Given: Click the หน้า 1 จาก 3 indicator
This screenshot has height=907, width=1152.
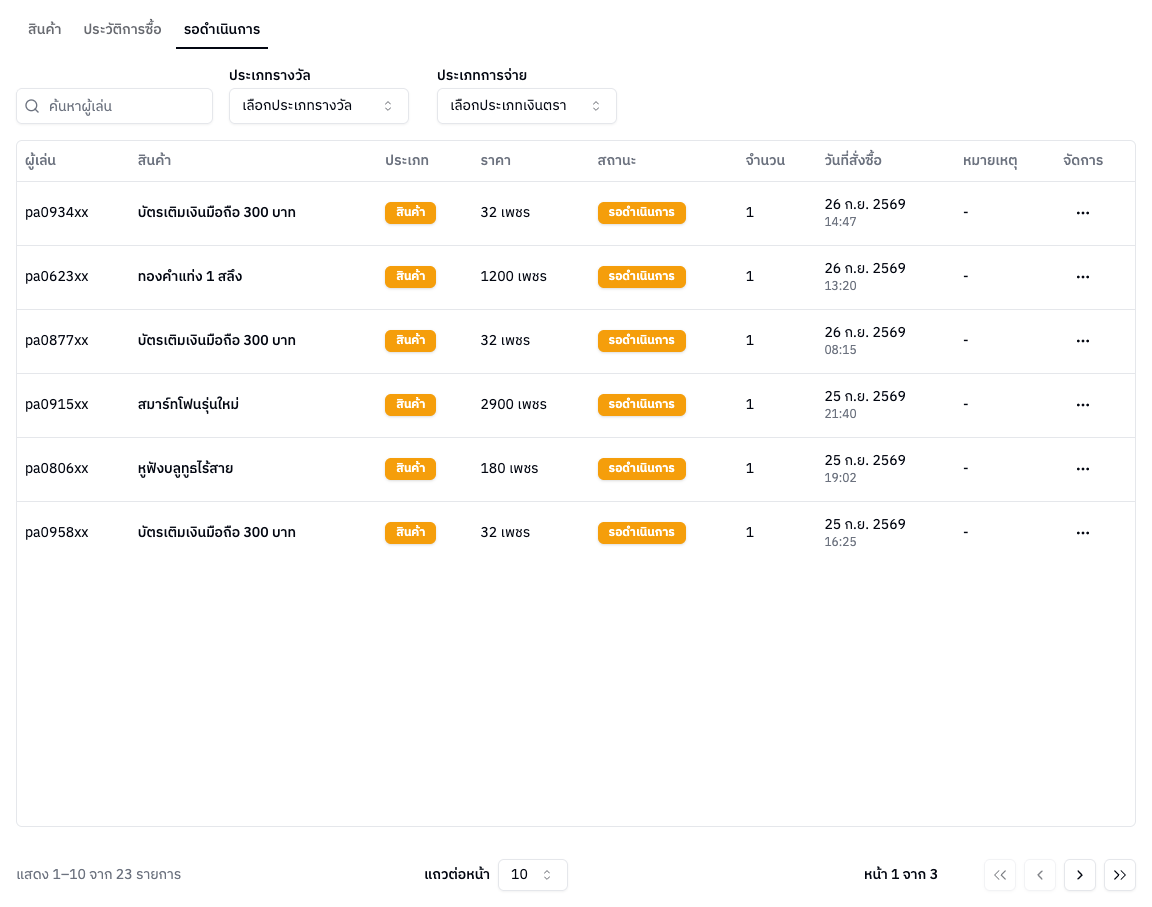Looking at the screenshot, I should (x=901, y=875).
